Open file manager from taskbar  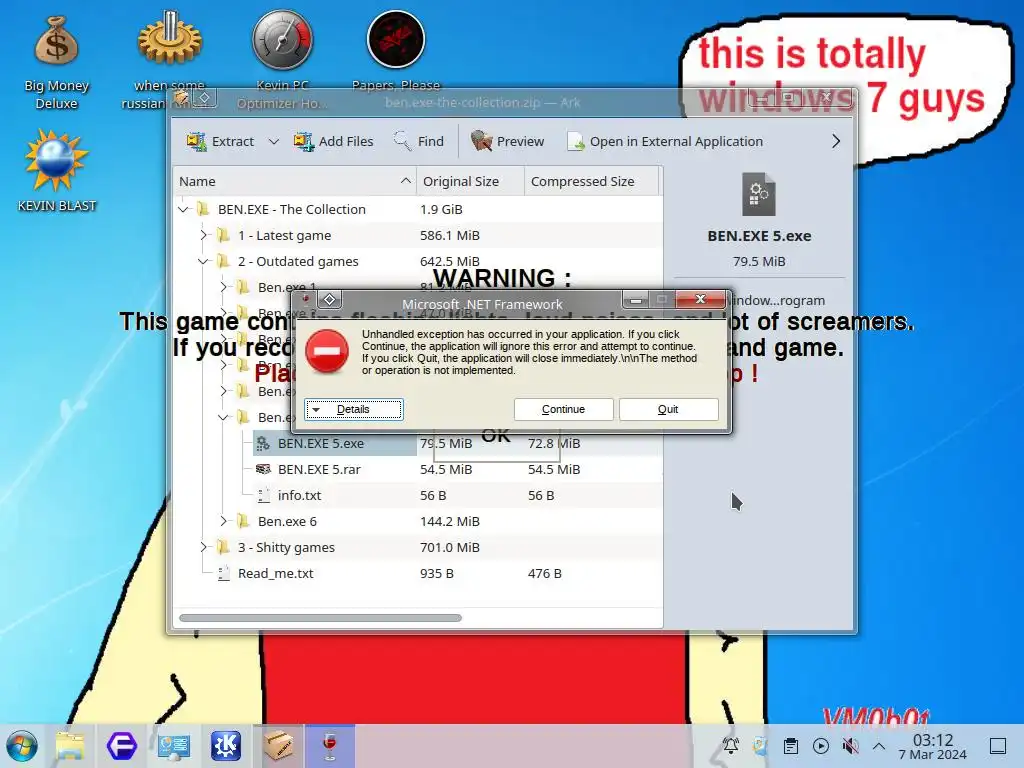tap(70, 746)
